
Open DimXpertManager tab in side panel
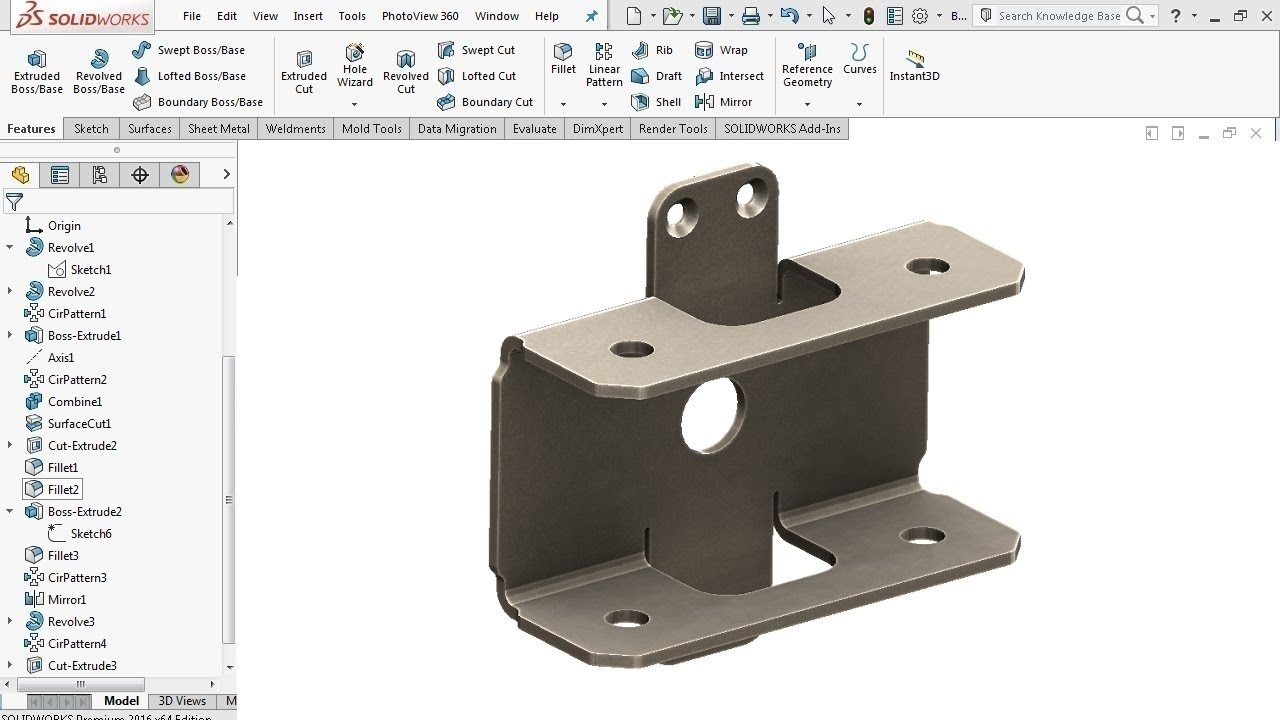pos(140,175)
